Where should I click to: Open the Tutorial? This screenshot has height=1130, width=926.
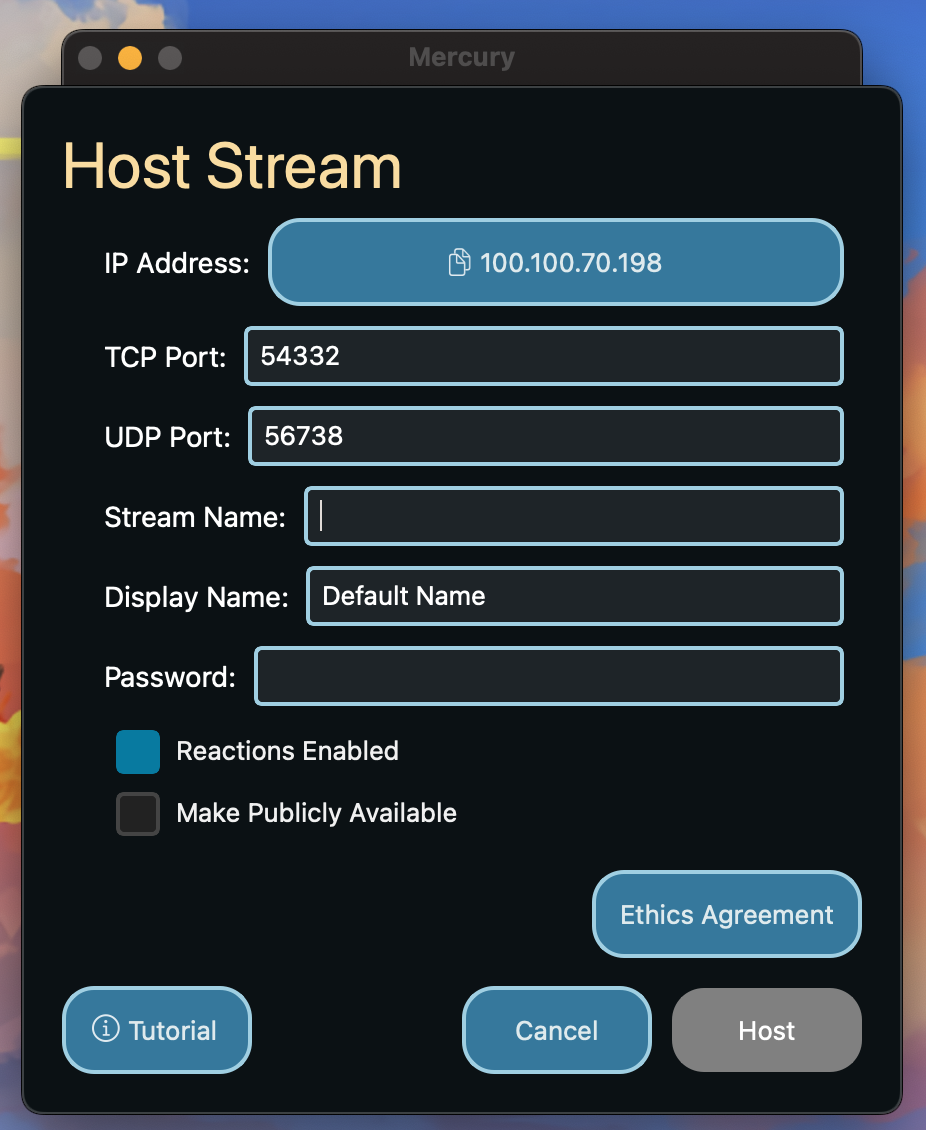coord(156,1030)
